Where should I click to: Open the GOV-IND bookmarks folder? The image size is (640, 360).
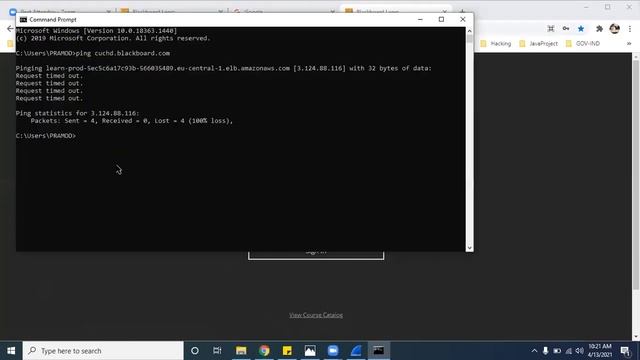582,44
